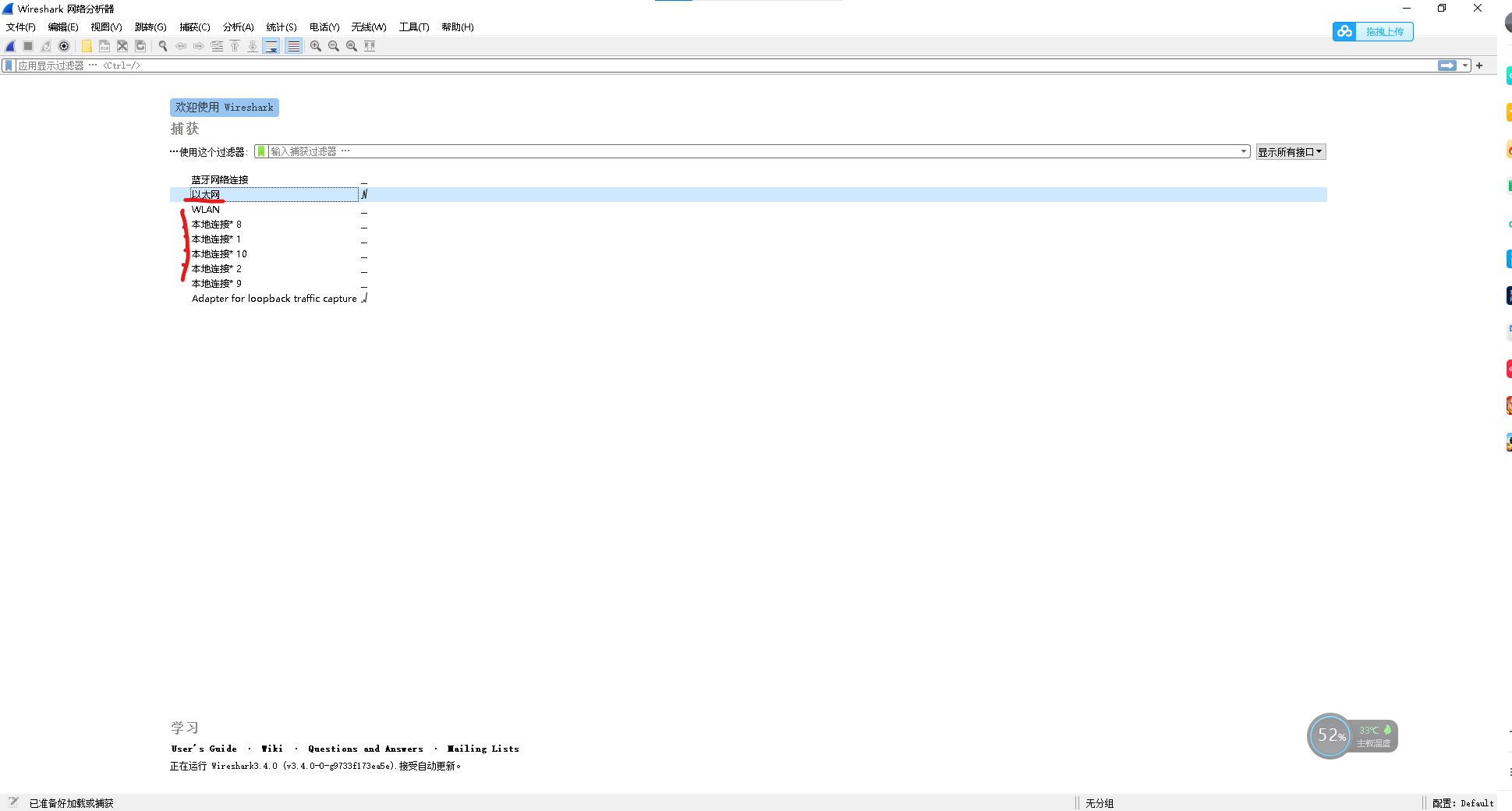Start capture with blue shark fin icon
Viewport: 1512px width, 811px height.
(x=10, y=46)
